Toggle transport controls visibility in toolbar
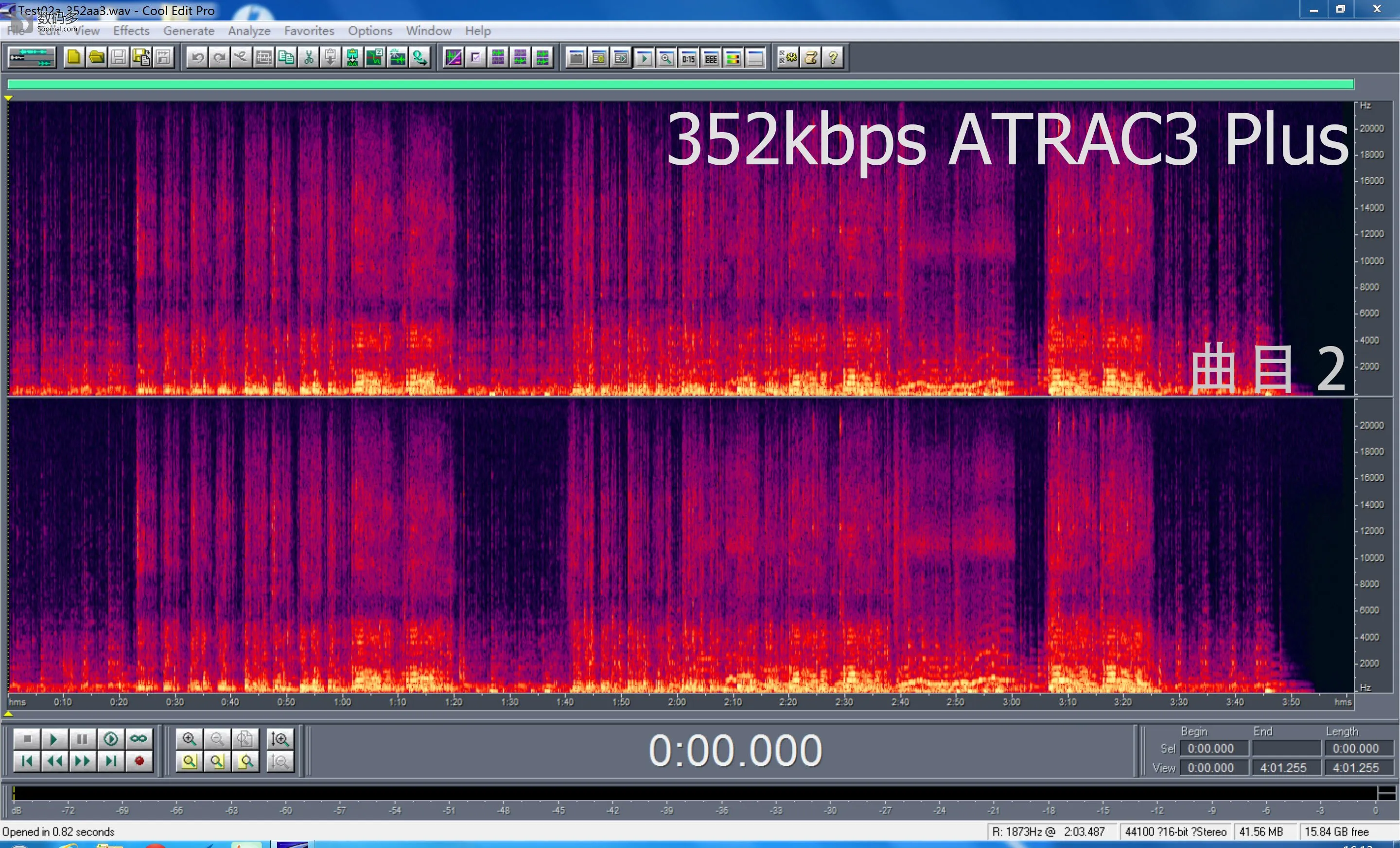 pyautogui.click(x=644, y=57)
